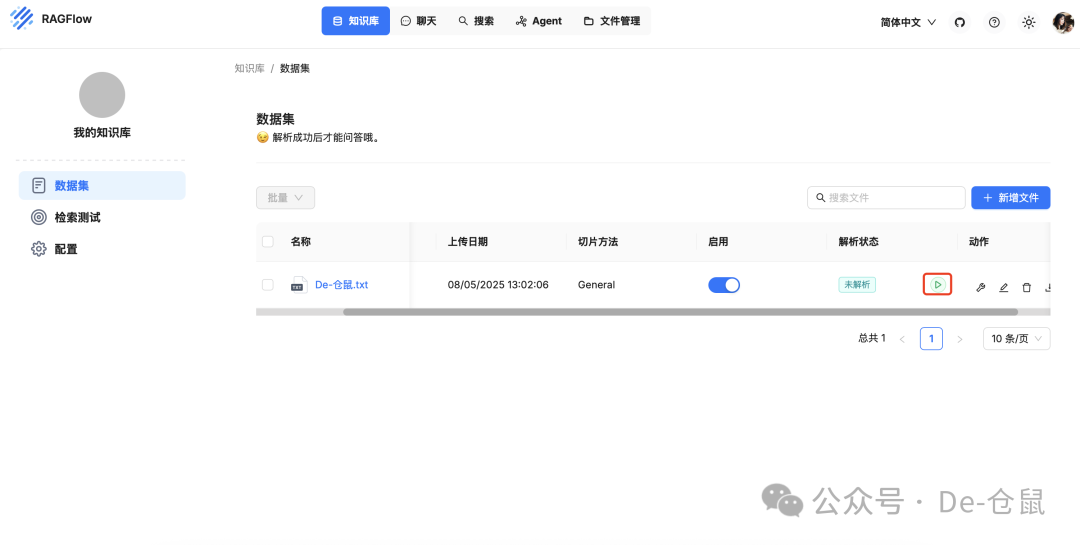The image size is (1080, 545).
Task: Click the horizontal table scrollbar
Action: pos(681,312)
